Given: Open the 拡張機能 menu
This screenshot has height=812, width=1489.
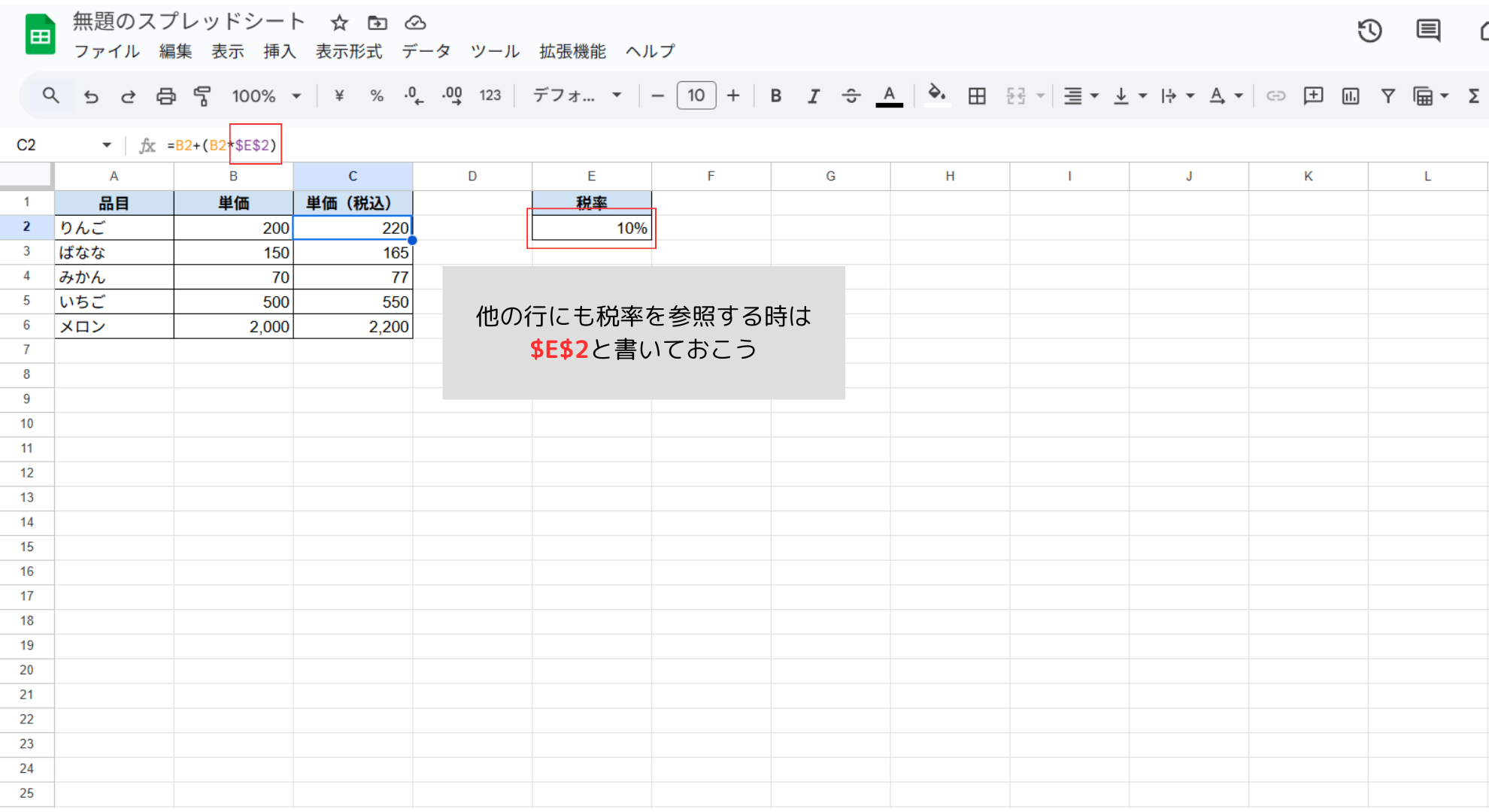Looking at the screenshot, I should coord(572,51).
